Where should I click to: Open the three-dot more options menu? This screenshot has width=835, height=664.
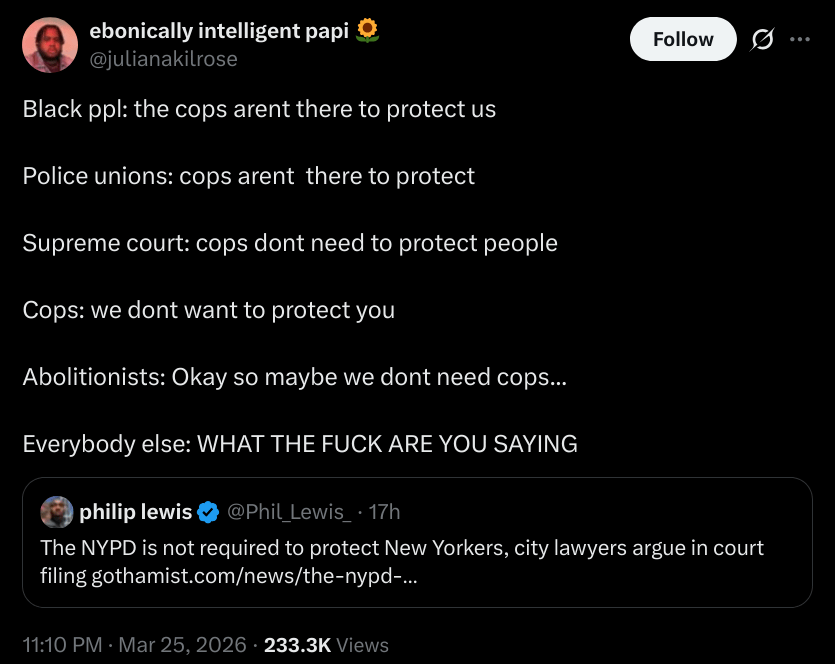pos(800,39)
